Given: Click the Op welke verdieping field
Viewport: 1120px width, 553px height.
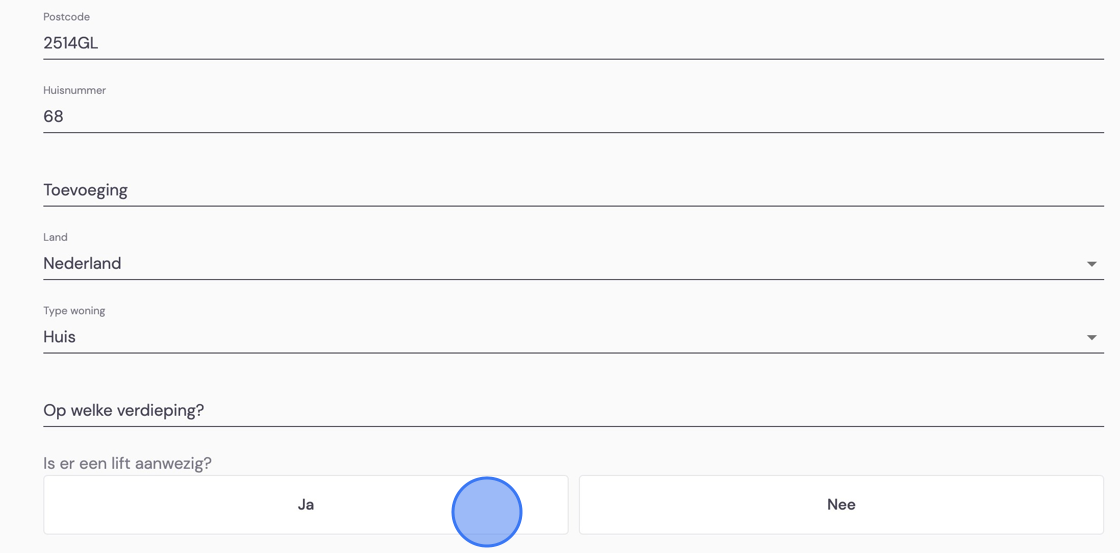Looking at the screenshot, I should point(574,411).
